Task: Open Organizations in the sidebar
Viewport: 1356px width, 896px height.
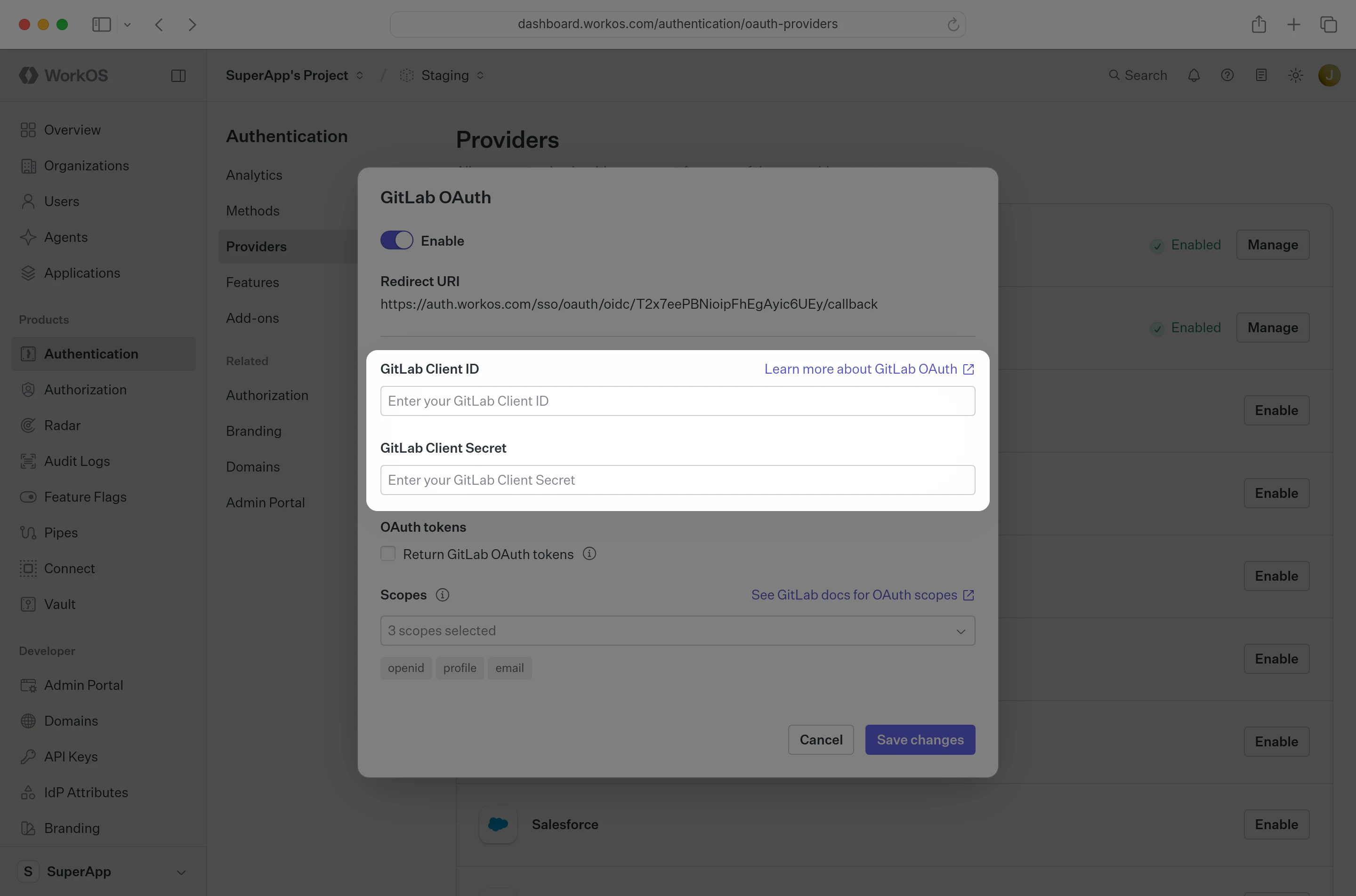Action: coord(104,166)
